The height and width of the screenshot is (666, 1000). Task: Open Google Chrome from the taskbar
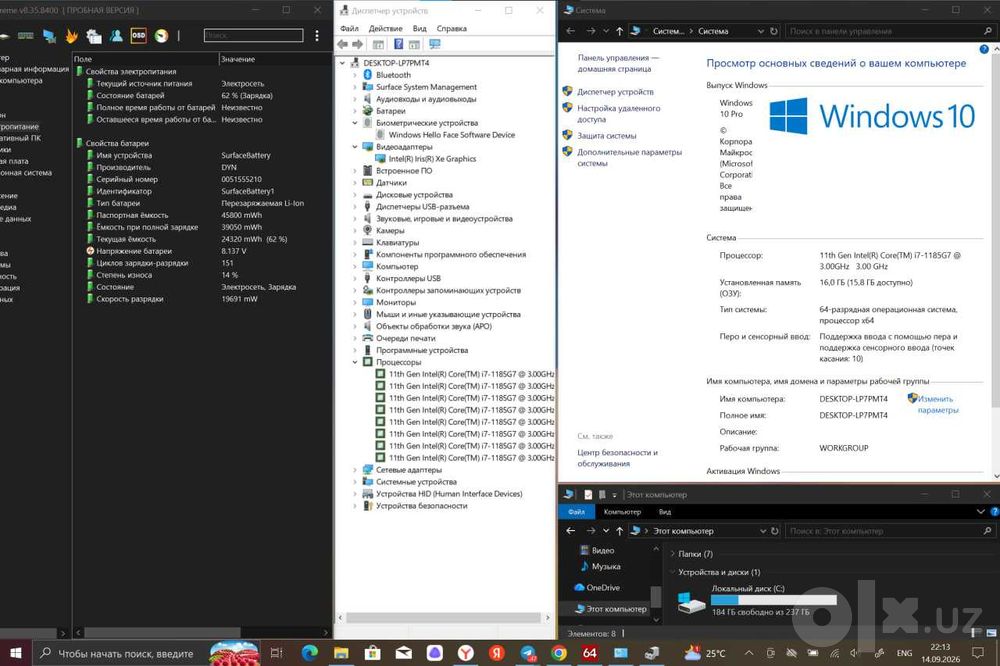click(x=559, y=653)
